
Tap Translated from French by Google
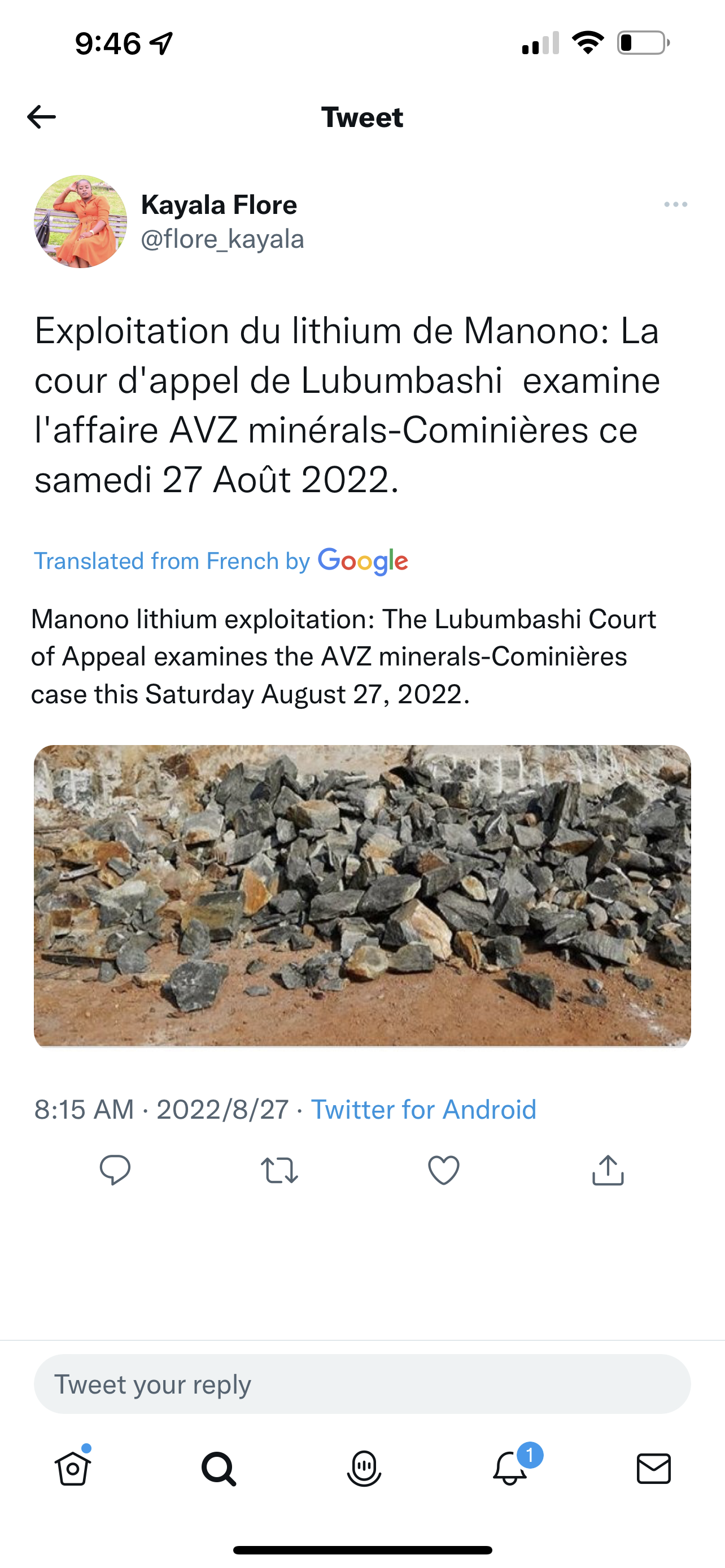pos(220,560)
